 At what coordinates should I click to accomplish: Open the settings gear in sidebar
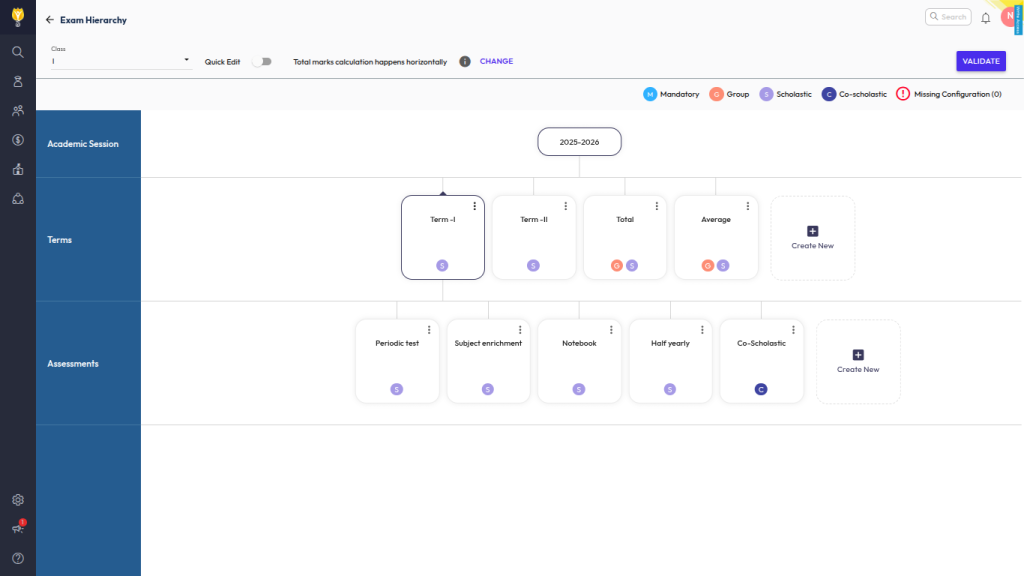(18, 500)
